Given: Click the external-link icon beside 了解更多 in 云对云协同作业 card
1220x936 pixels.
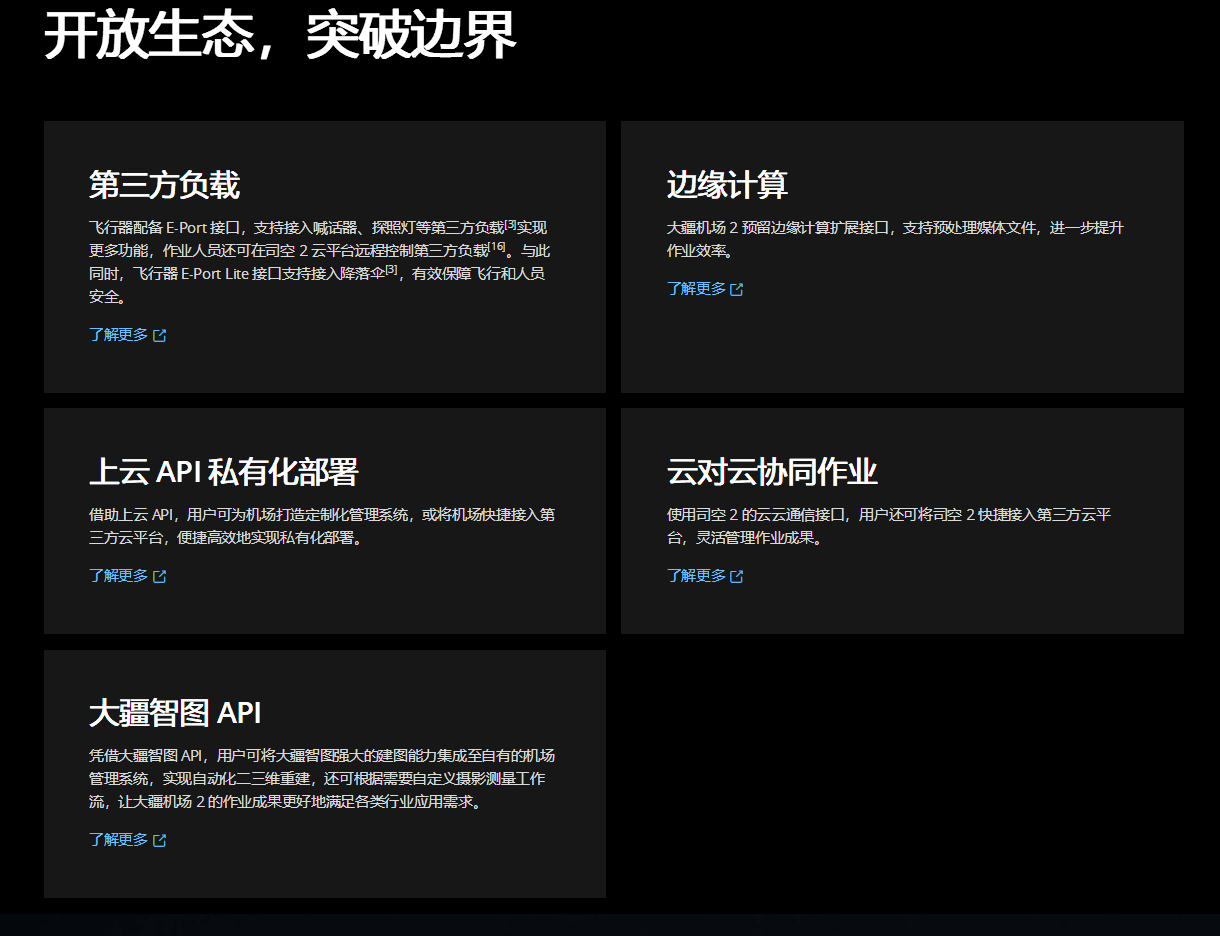Looking at the screenshot, I should pyautogui.click(x=738, y=576).
